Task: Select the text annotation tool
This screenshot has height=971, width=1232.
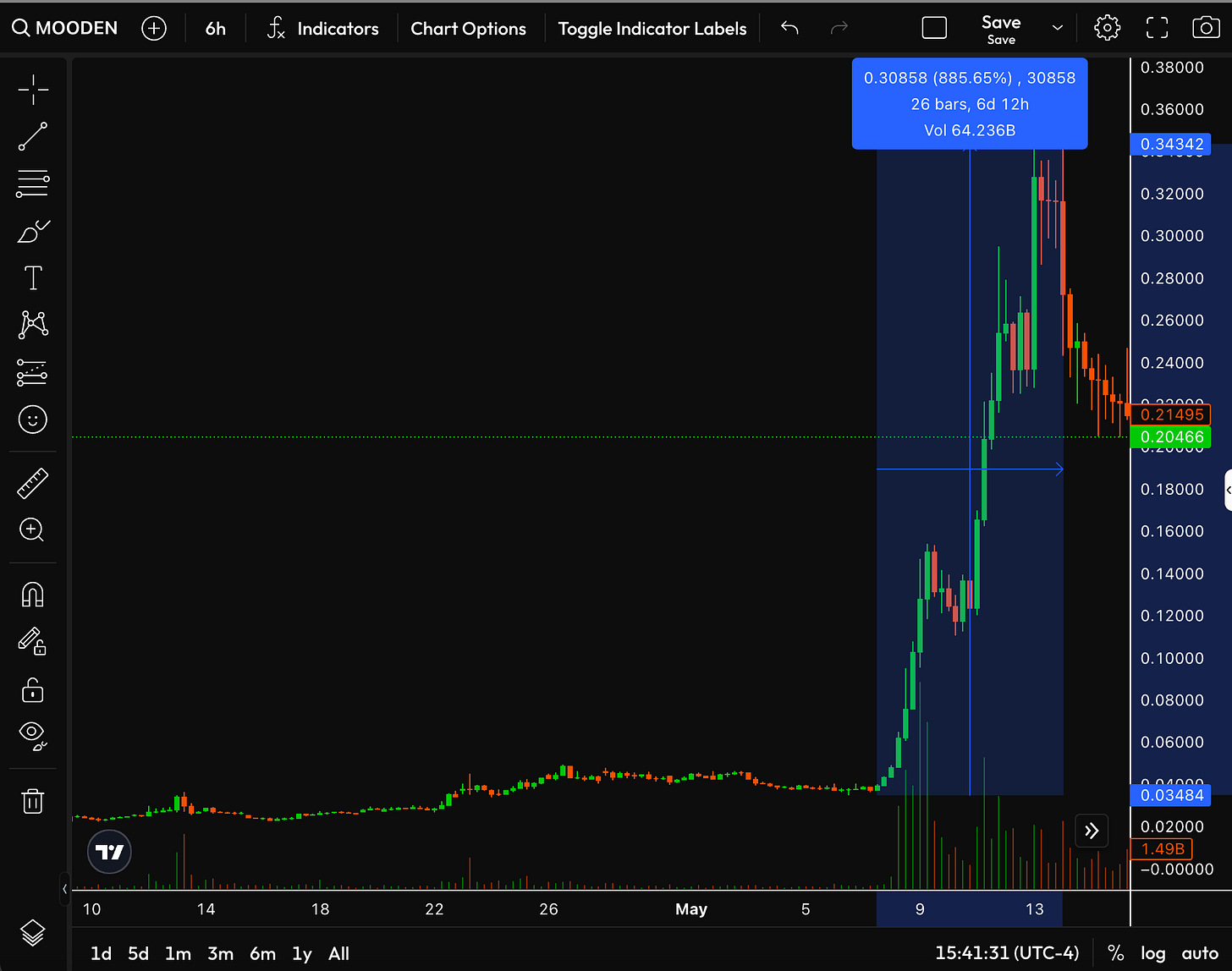Action: (x=33, y=277)
